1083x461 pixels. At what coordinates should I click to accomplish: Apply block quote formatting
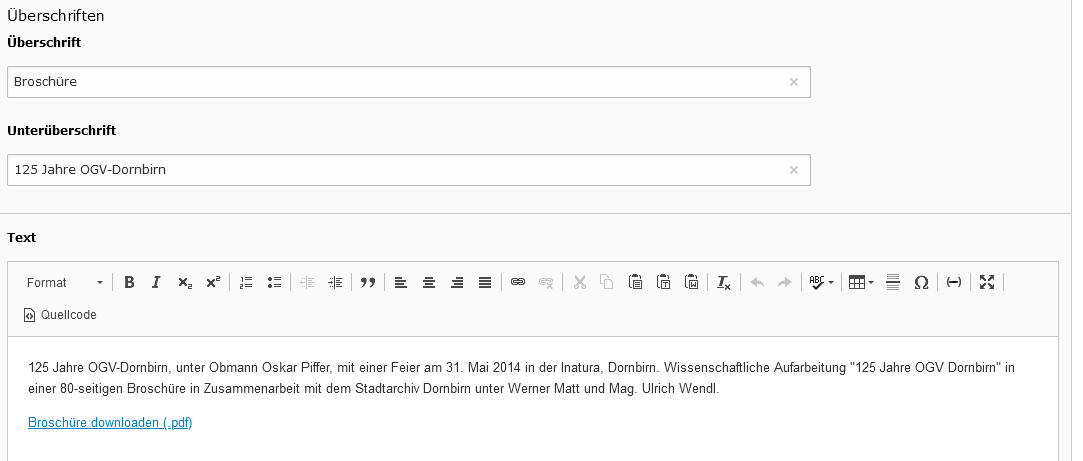pos(367,283)
